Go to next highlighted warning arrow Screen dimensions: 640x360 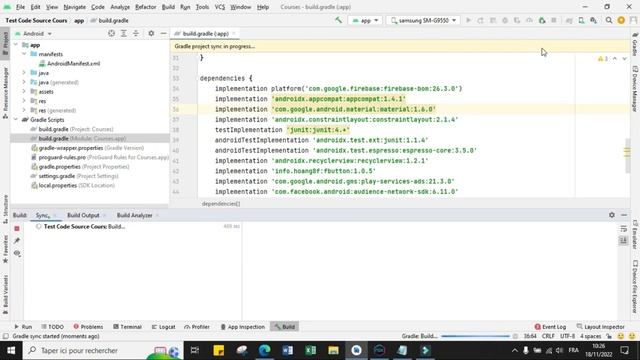coord(624,59)
